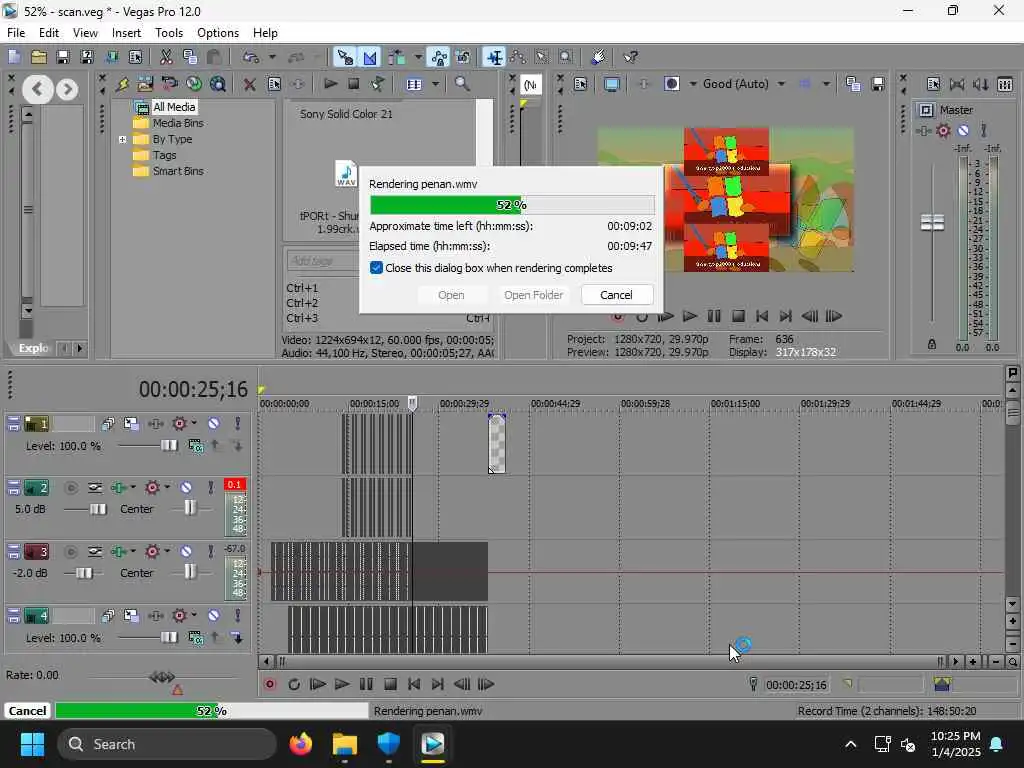Select the Smart Bins folder
This screenshot has height=768, width=1024.
[x=178, y=171]
